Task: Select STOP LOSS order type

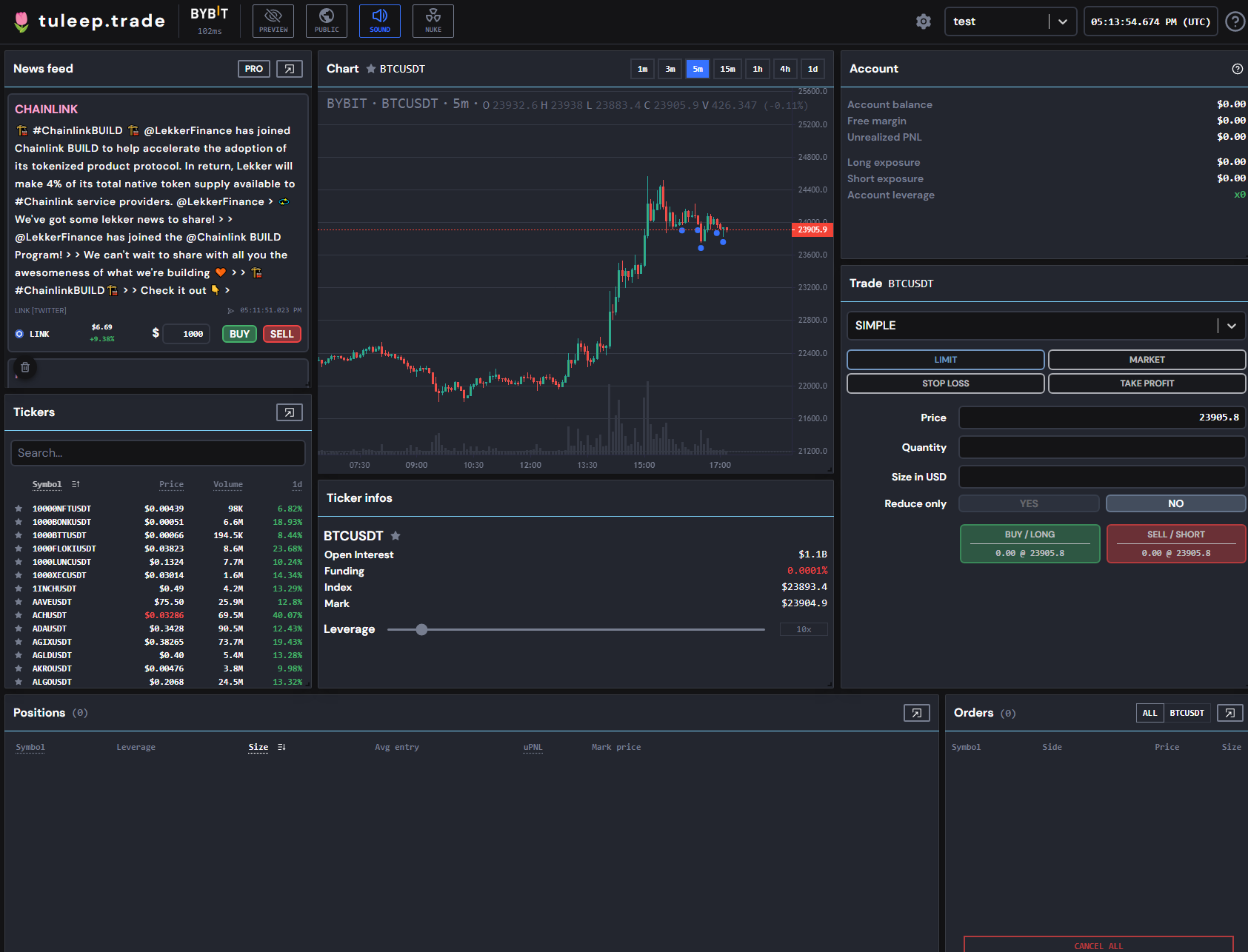Action: point(946,383)
